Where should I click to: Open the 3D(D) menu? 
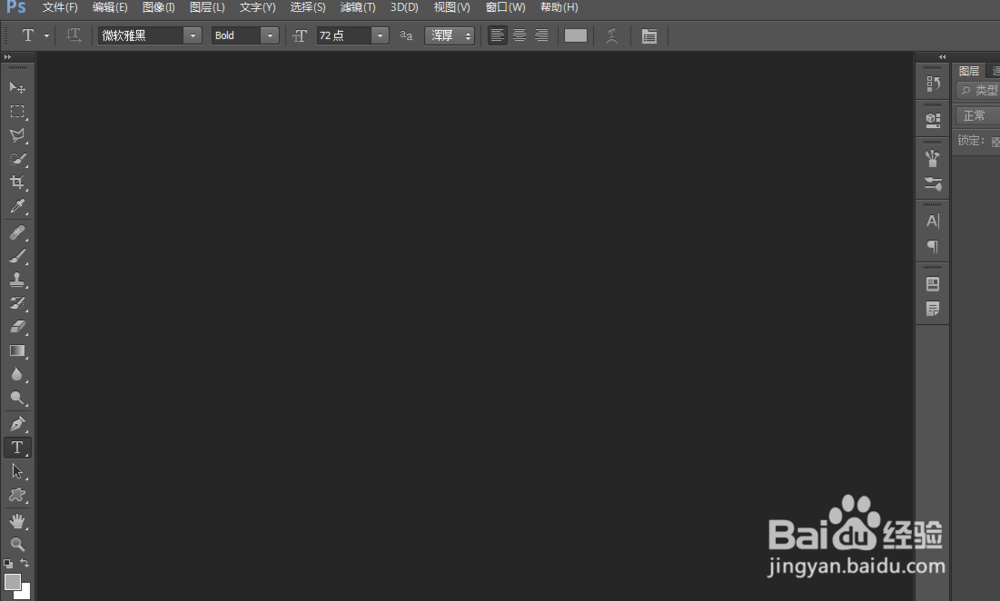pos(404,8)
